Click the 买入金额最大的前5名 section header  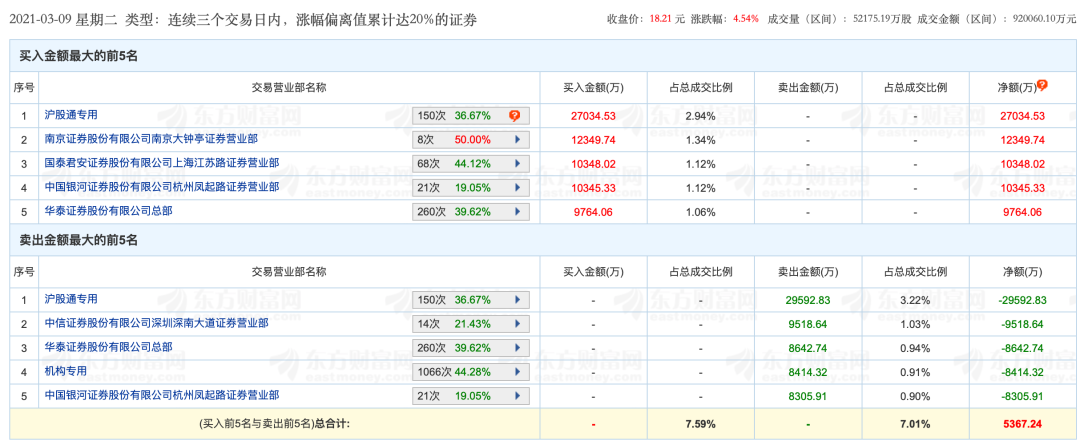[x=78, y=56]
